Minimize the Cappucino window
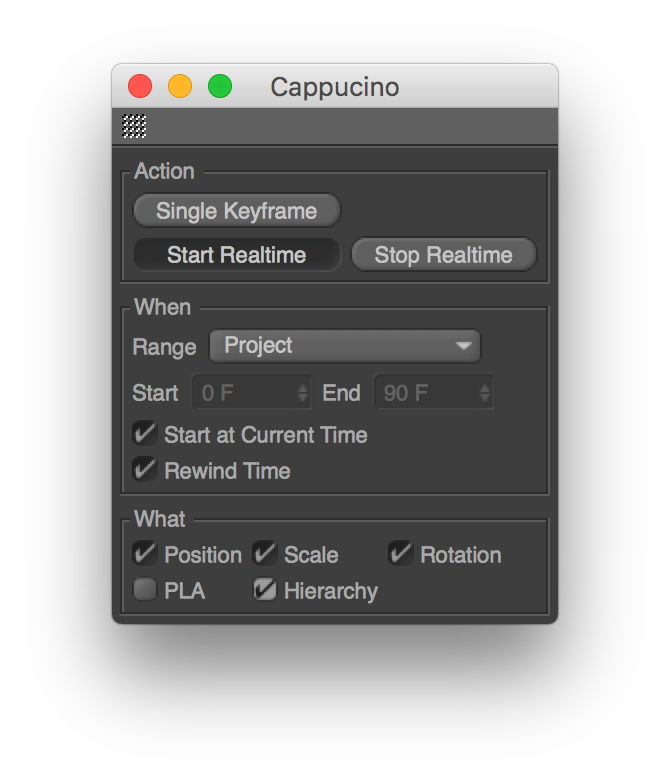The height and width of the screenshot is (784, 670). [180, 86]
